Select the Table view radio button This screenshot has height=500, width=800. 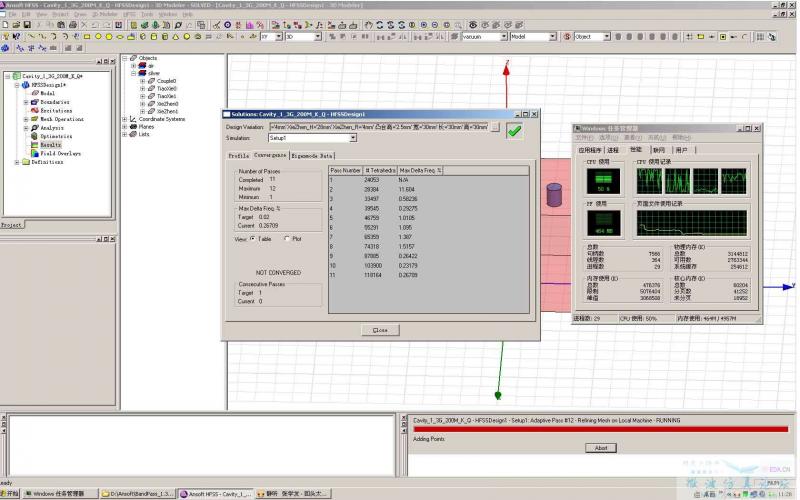252,239
